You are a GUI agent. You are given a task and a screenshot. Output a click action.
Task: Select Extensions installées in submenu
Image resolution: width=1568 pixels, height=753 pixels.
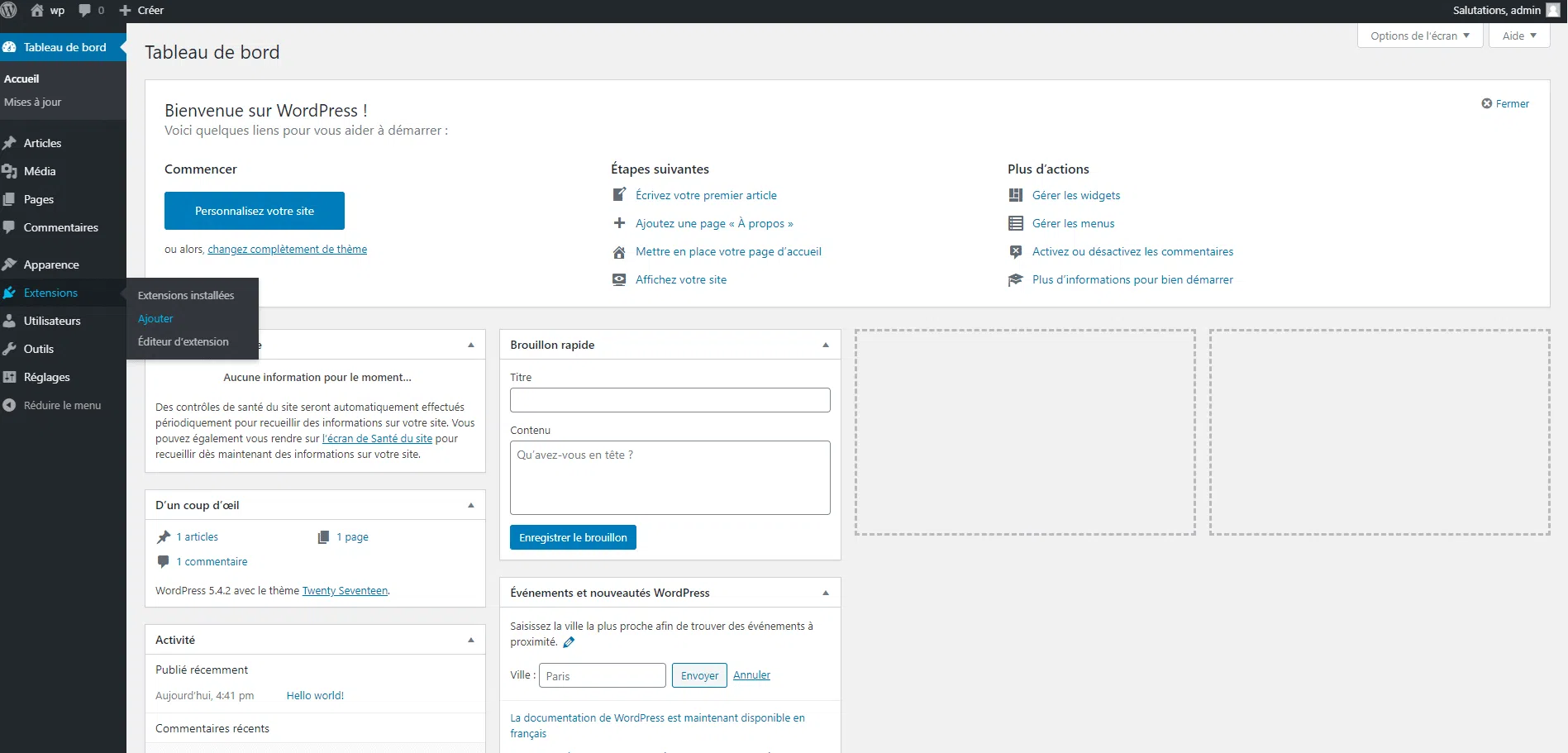pos(186,295)
